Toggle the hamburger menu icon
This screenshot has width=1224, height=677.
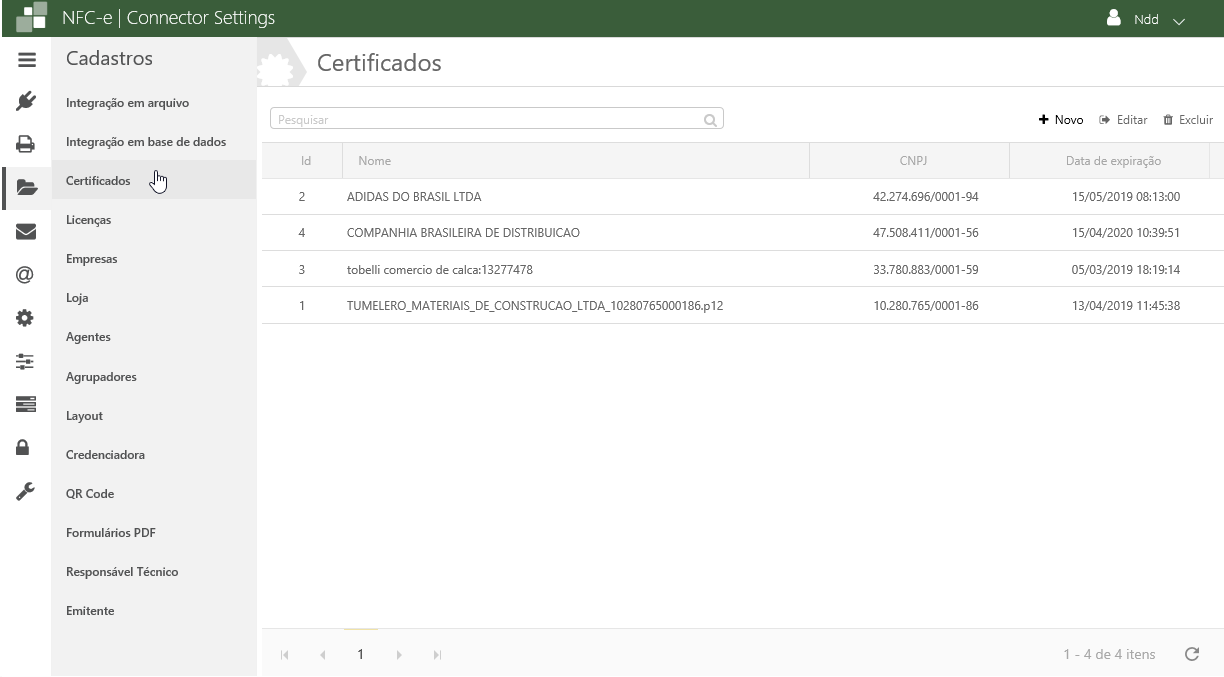26,60
